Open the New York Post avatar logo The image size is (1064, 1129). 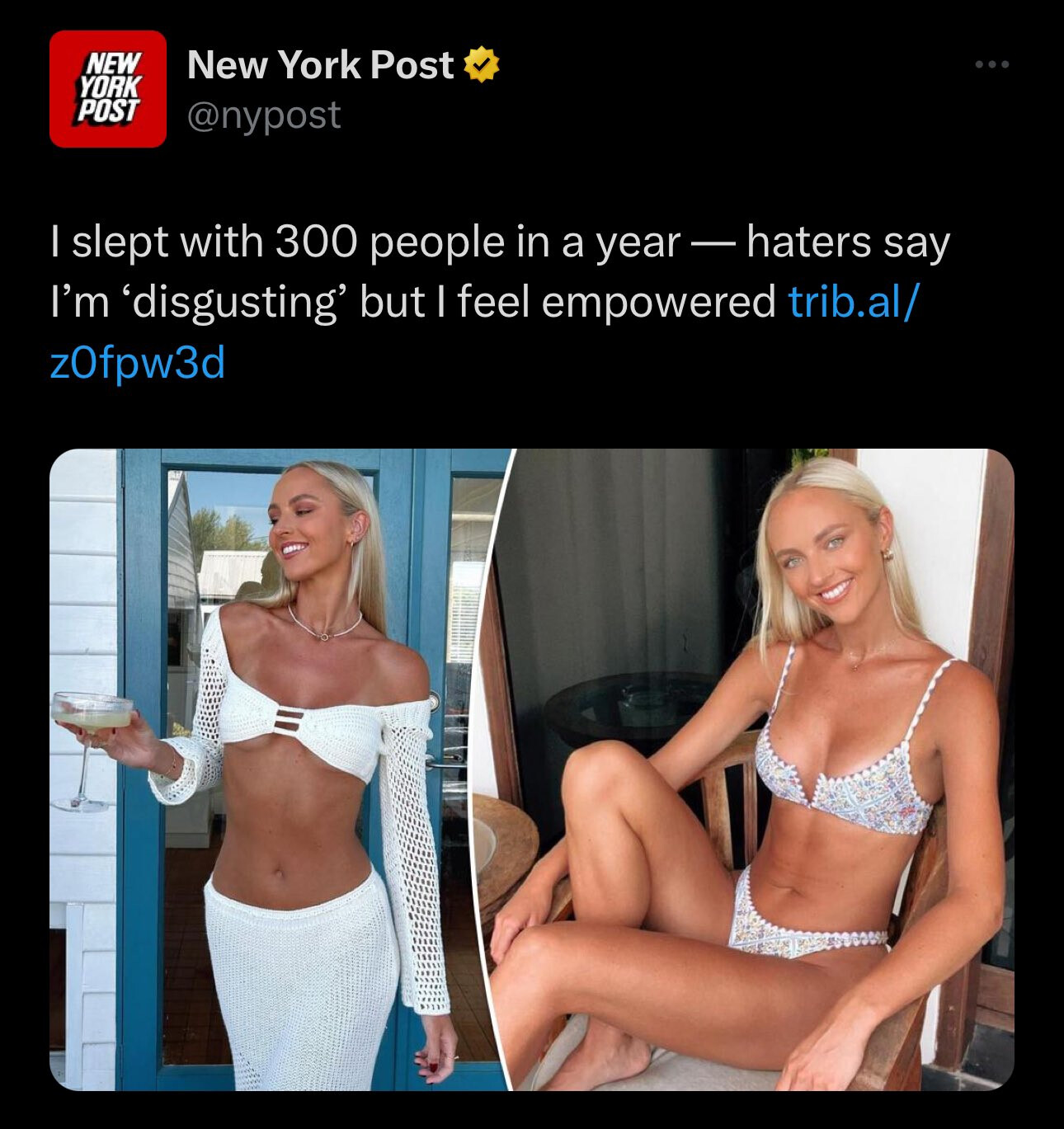(x=107, y=89)
